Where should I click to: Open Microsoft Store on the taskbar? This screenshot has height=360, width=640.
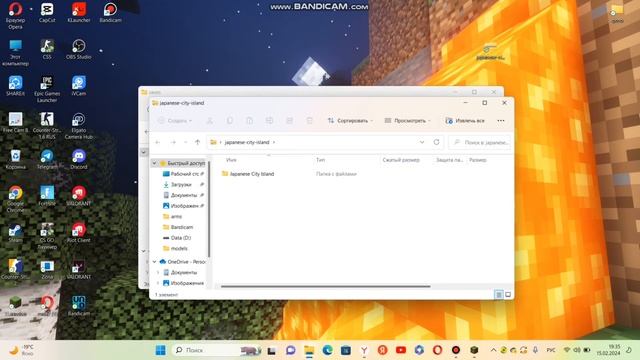tap(346, 350)
